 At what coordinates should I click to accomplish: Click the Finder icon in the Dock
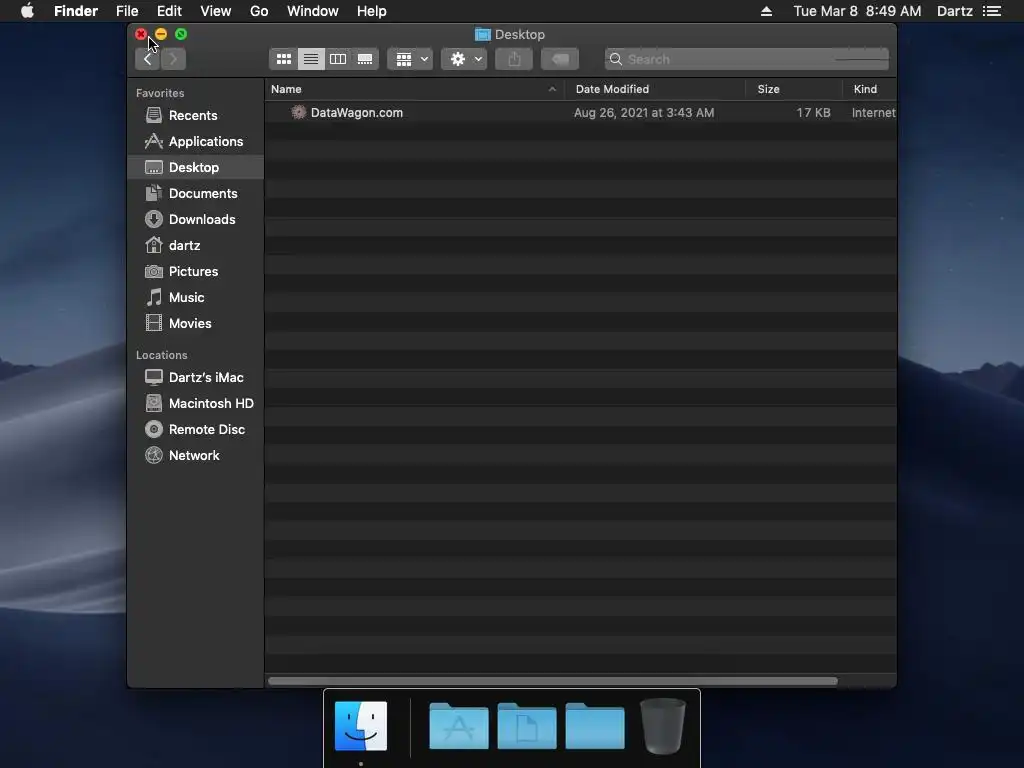pos(361,726)
